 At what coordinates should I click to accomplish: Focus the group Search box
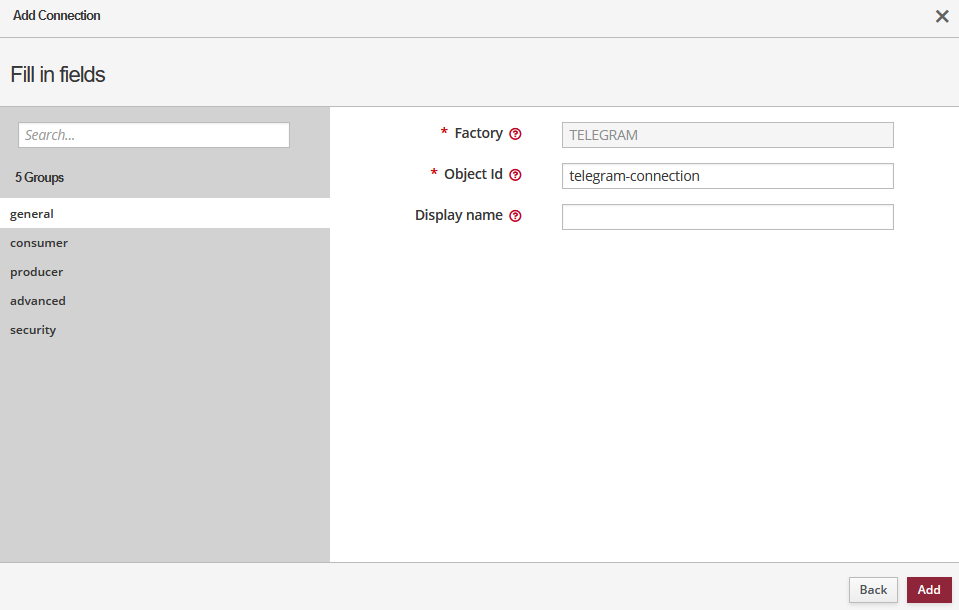click(x=154, y=135)
